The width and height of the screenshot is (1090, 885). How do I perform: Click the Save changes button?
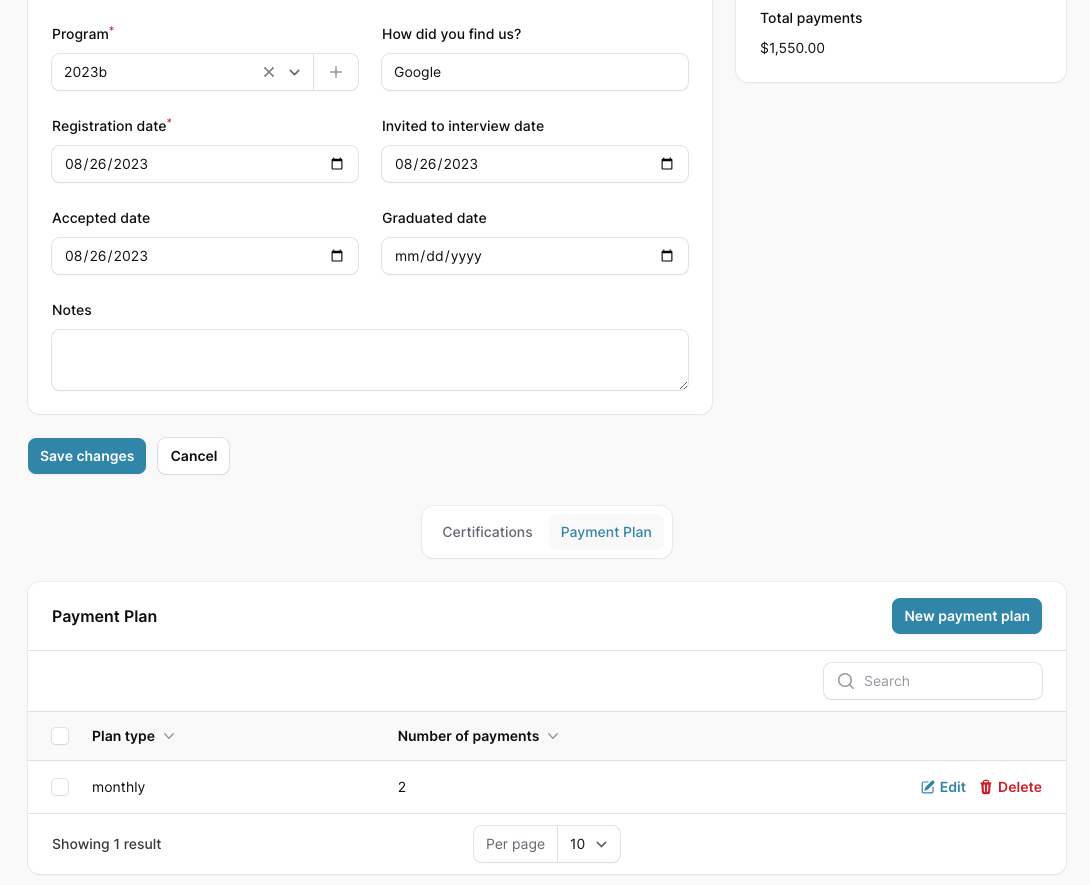tap(87, 455)
